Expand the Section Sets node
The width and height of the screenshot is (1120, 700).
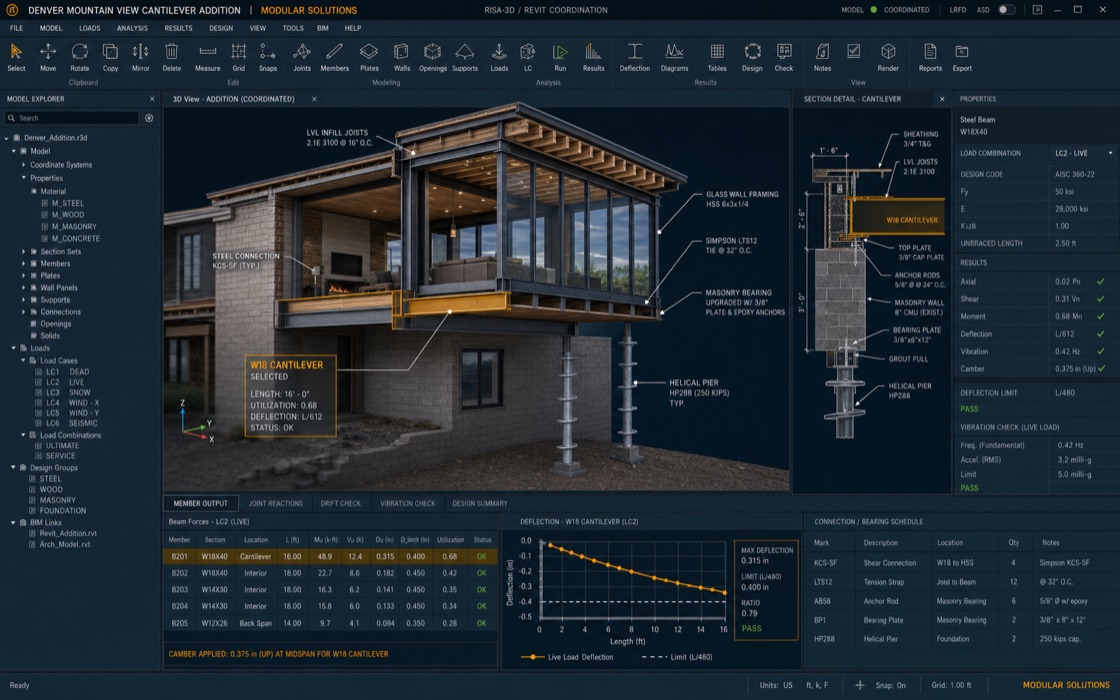[x=24, y=251]
